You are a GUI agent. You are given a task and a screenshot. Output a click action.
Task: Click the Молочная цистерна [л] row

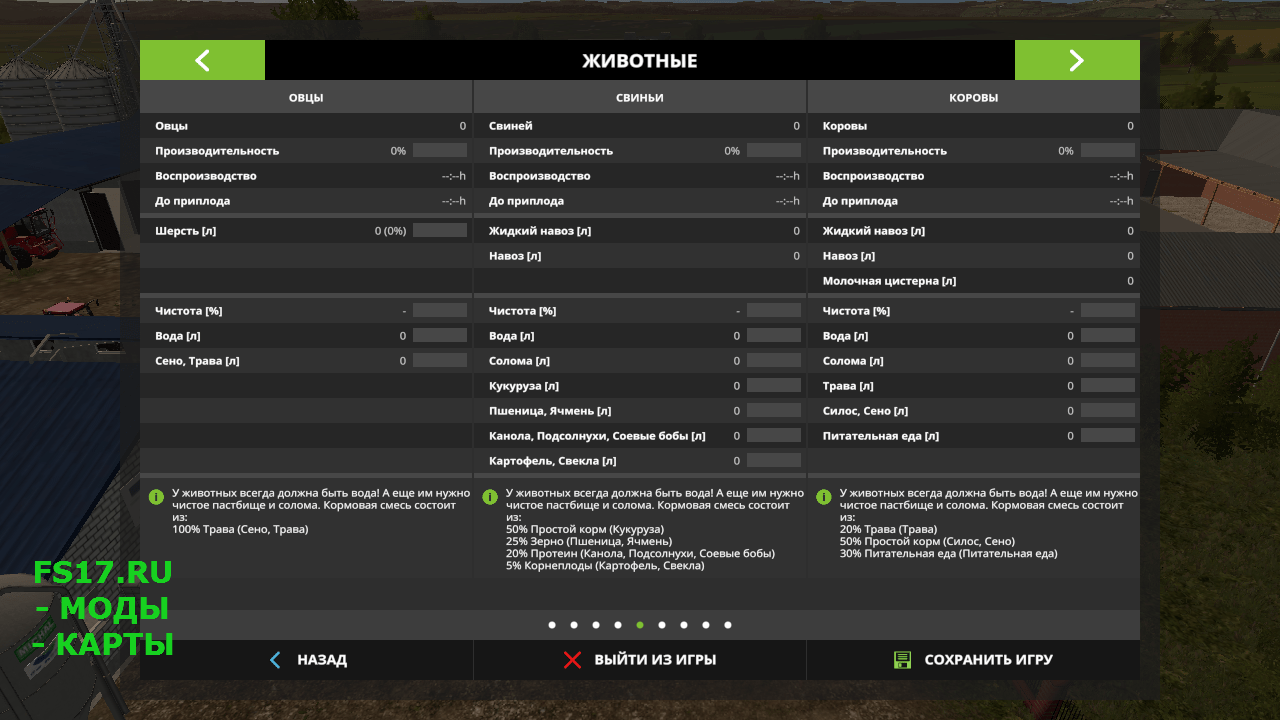973,281
